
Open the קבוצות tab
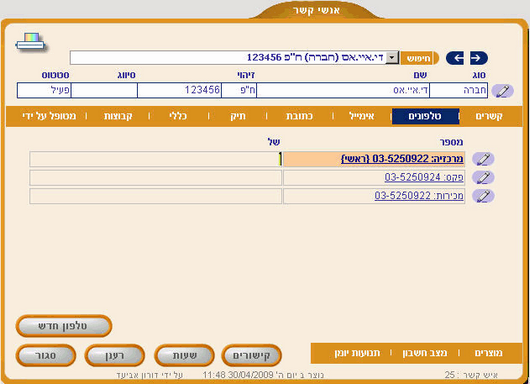click(x=118, y=116)
